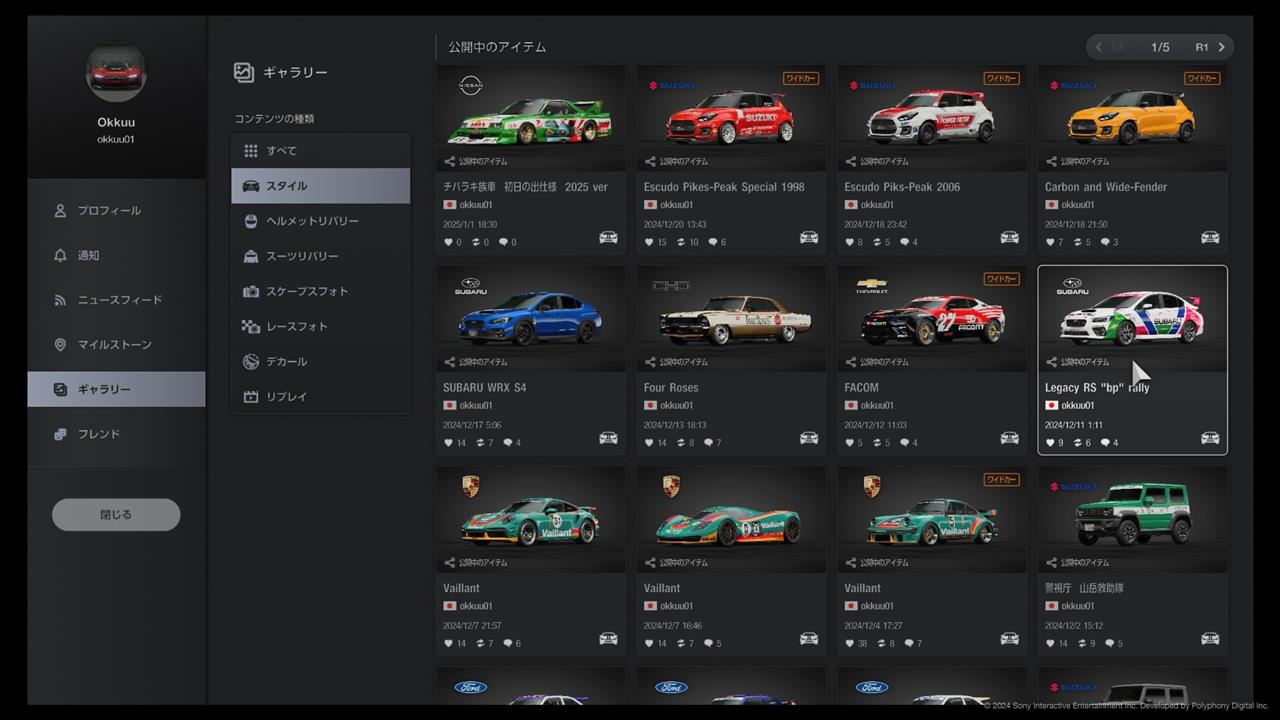
Task: Click car icon on Four Roses card
Action: click(809, 438)
